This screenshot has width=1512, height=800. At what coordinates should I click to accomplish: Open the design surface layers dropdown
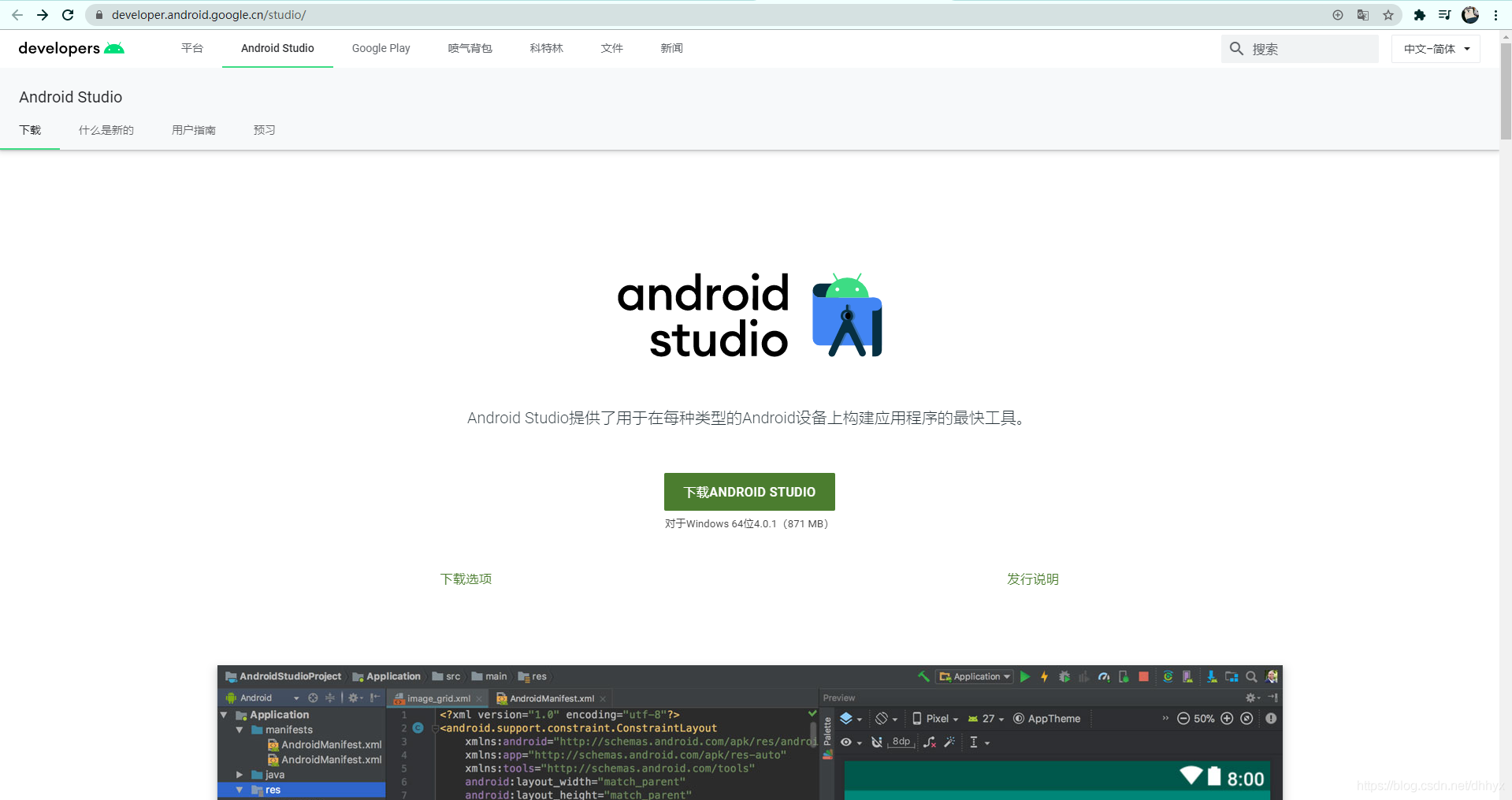coord(851,718)
